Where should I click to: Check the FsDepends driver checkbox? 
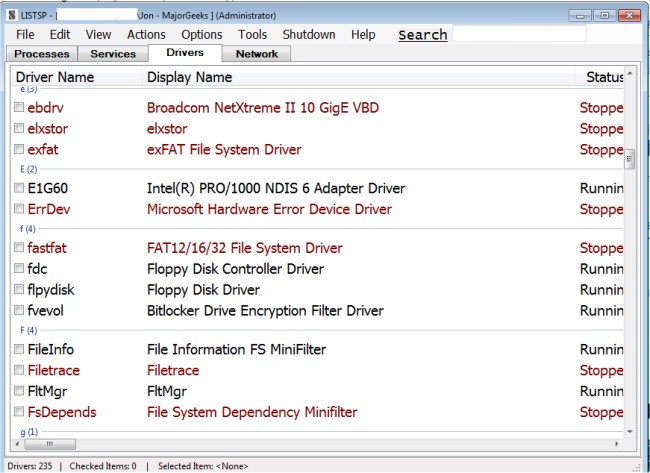pyautogui.click(x=19, y=412)
